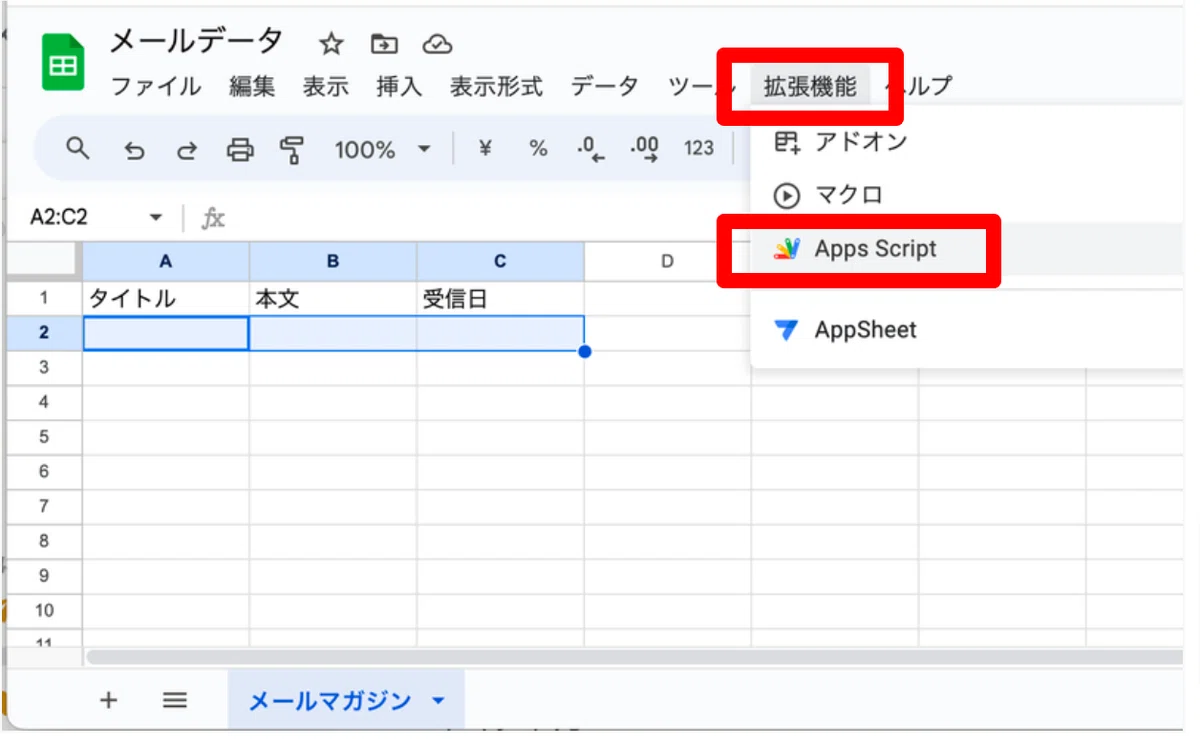Select column D header
Image resolution: width=1200 pixels, height=739 pixels.
[x=667, y=261]
